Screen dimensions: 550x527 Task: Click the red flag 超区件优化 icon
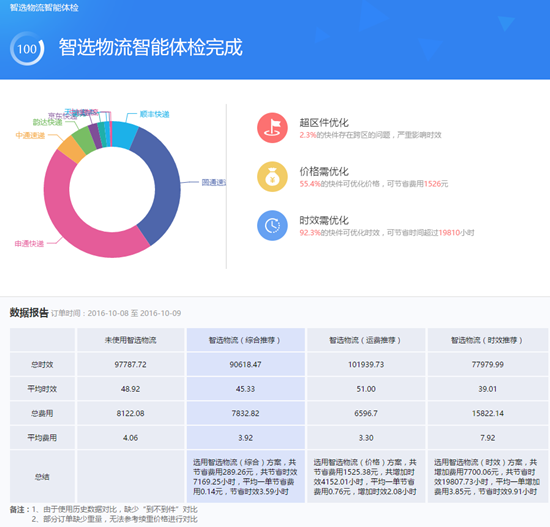coord(272,128)
